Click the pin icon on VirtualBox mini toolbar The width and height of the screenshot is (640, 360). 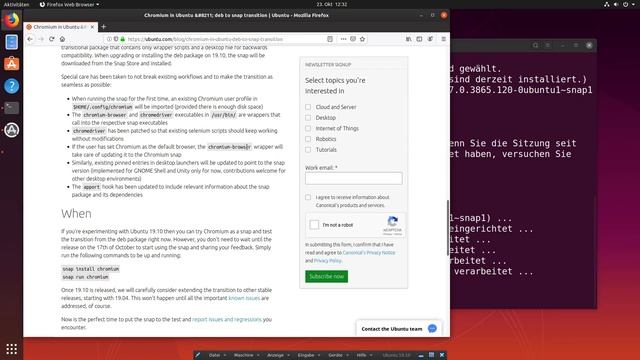tap(198, 355)
